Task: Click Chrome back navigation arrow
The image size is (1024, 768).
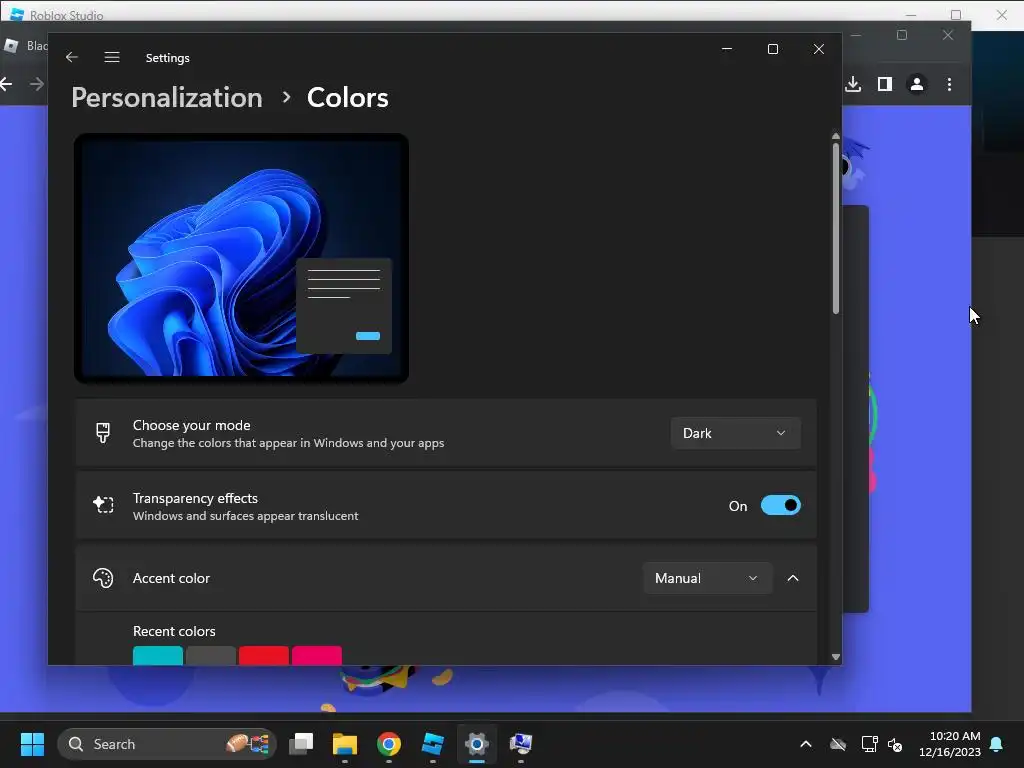Action: click(x=7, y=84)
